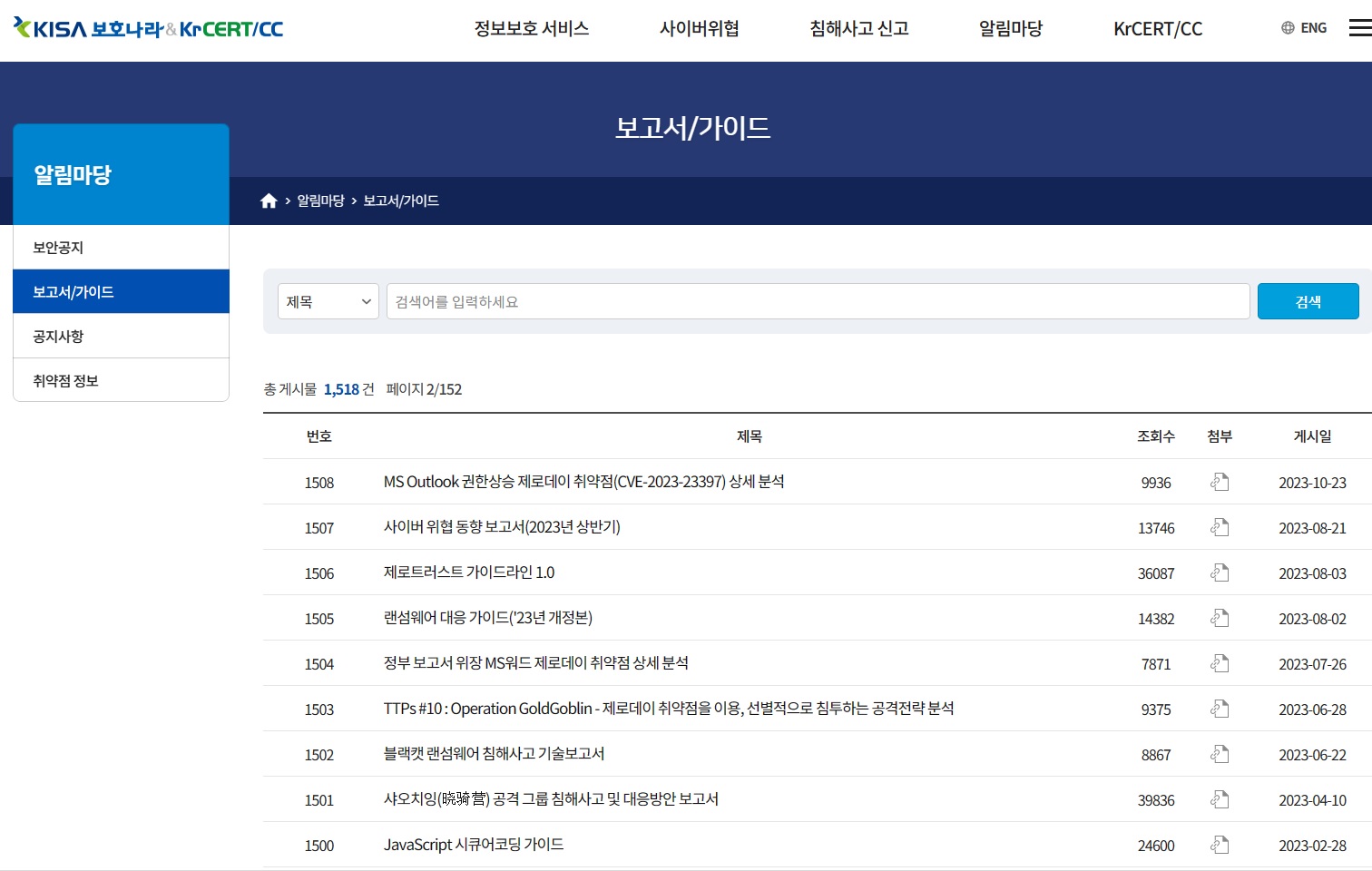Download attachment of 제로트러스트 가이드라인 1.0
This screenshot has height=871, width=1372.
(x=1219, y=573)
